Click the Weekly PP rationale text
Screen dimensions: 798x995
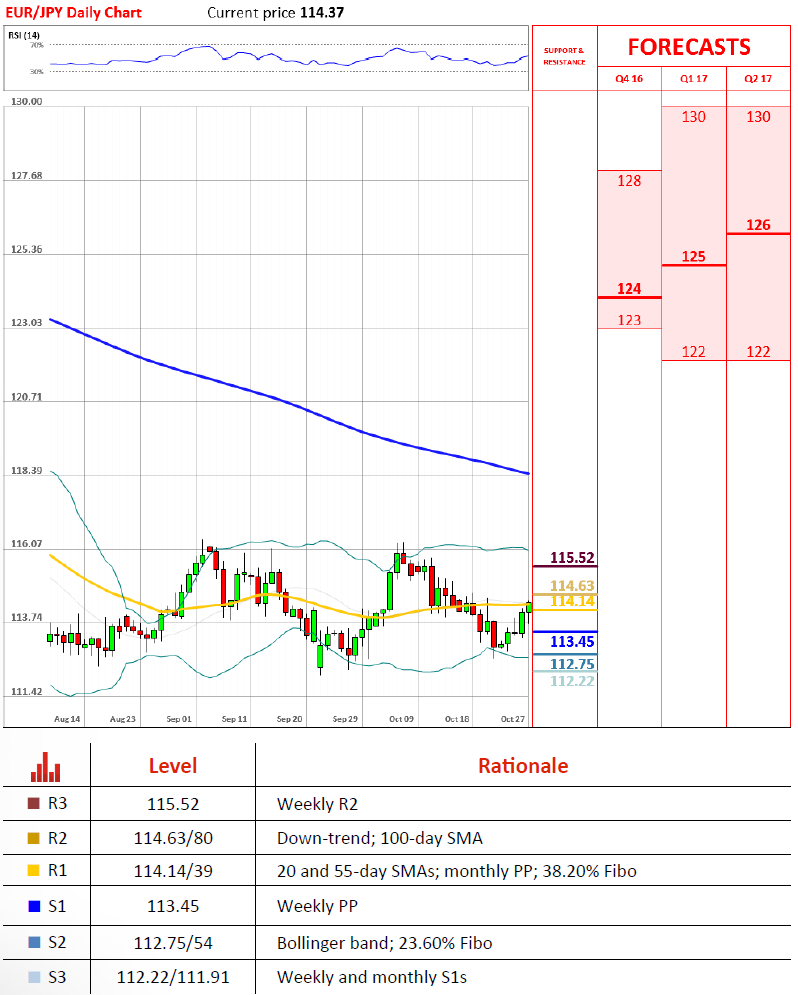317,906
